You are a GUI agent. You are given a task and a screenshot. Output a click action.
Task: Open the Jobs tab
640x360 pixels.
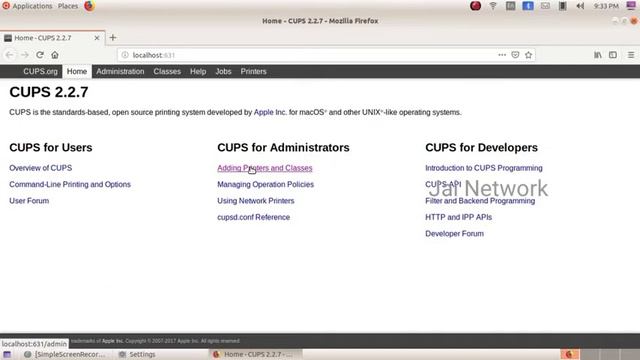223,71
